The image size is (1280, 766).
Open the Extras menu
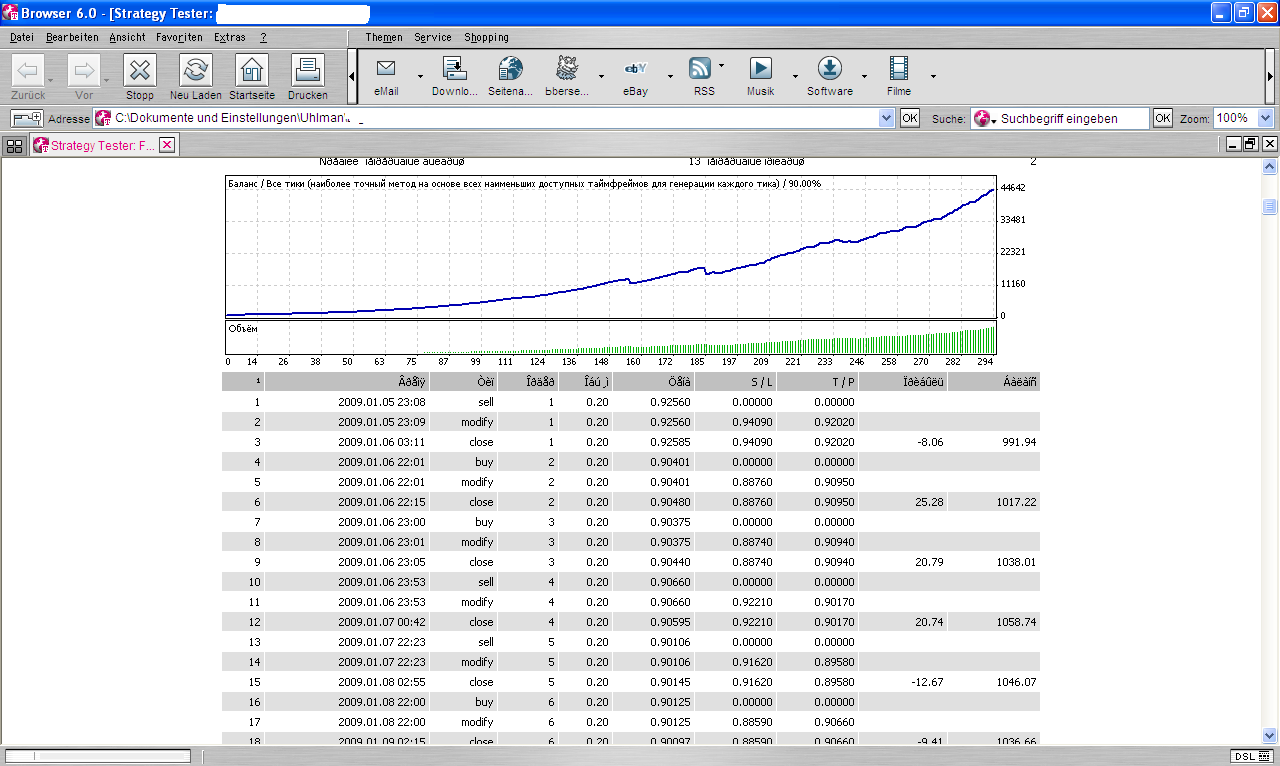(229, 37)
